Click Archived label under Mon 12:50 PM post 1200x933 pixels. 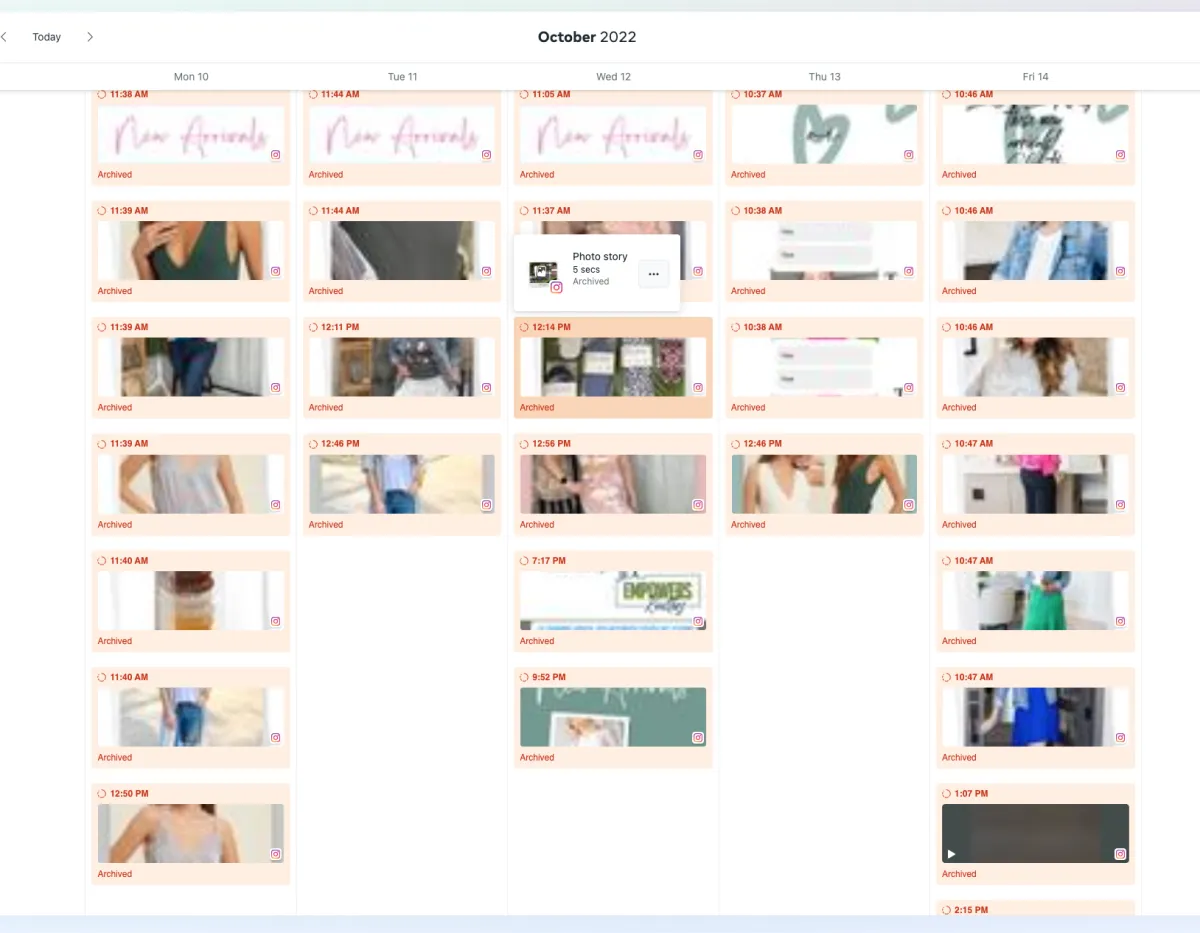[x=115, y=874]
